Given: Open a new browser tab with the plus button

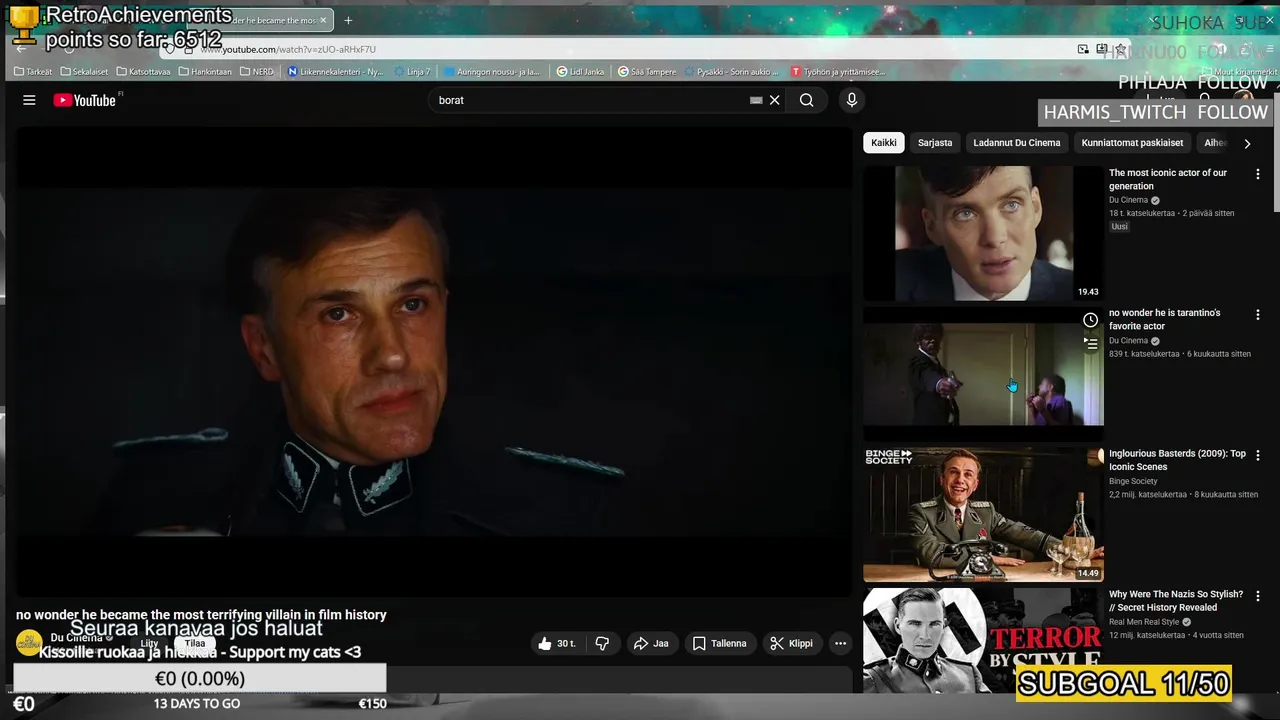Looking at the screenshot, I should 348,20.
